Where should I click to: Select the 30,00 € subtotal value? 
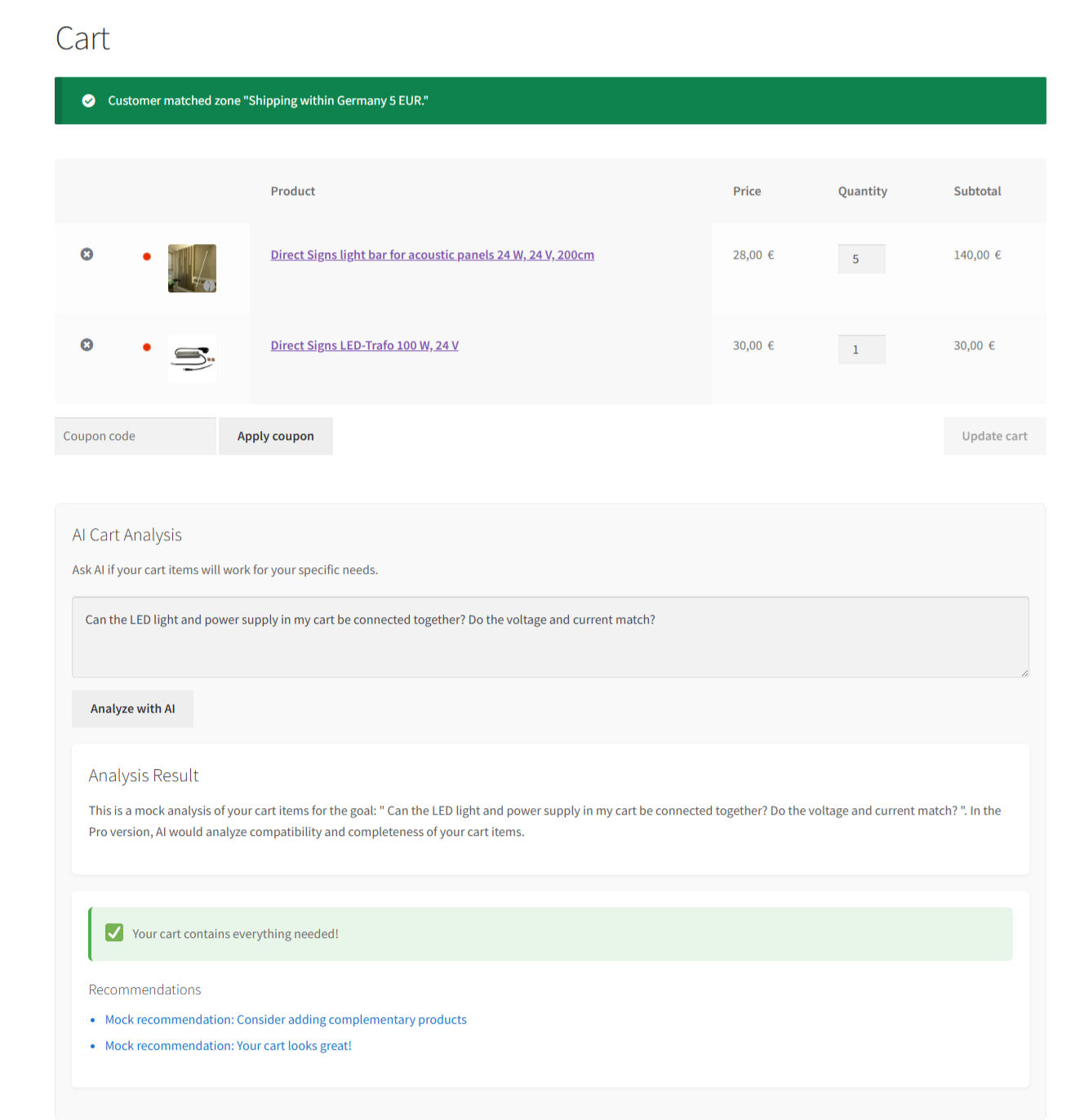pos(974,345)
